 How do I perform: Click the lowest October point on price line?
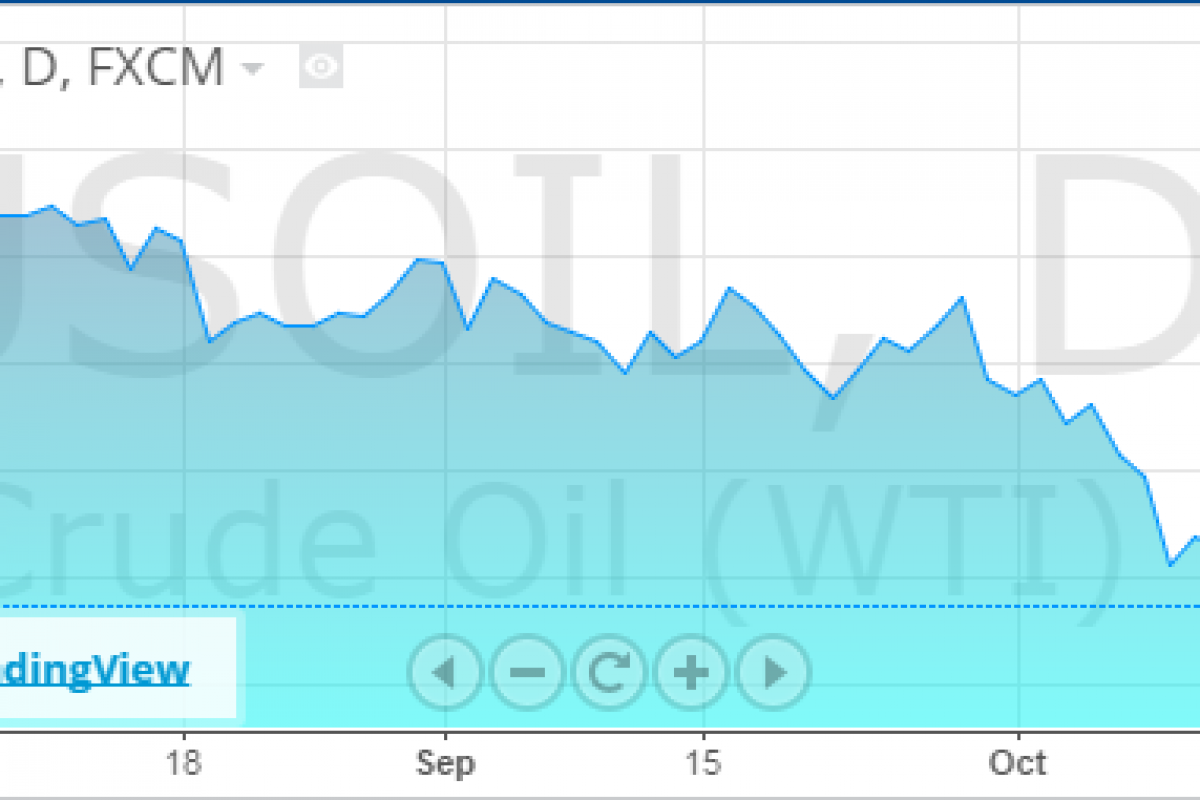[x=1170, y=565]
